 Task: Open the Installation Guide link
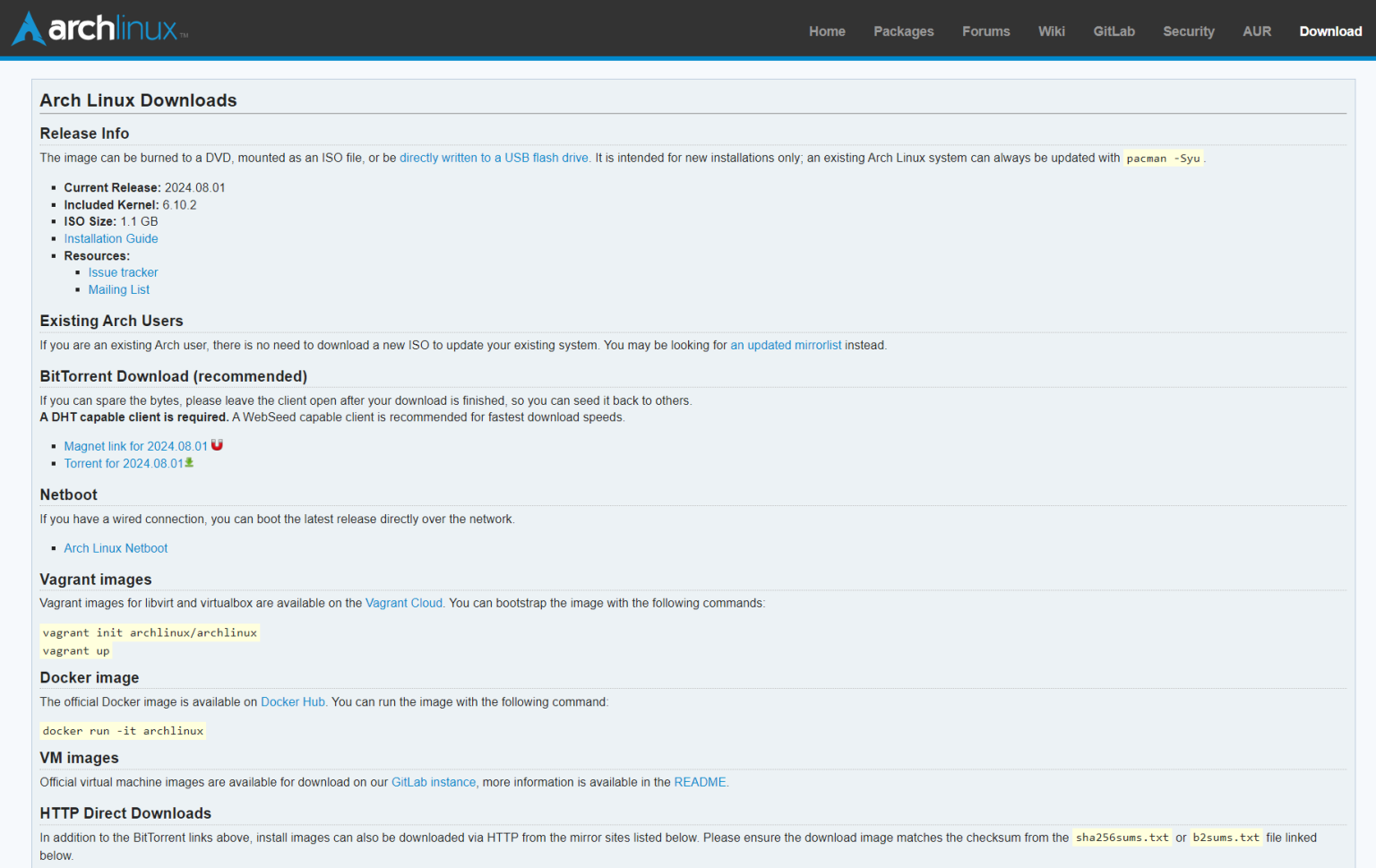point(111,238)
